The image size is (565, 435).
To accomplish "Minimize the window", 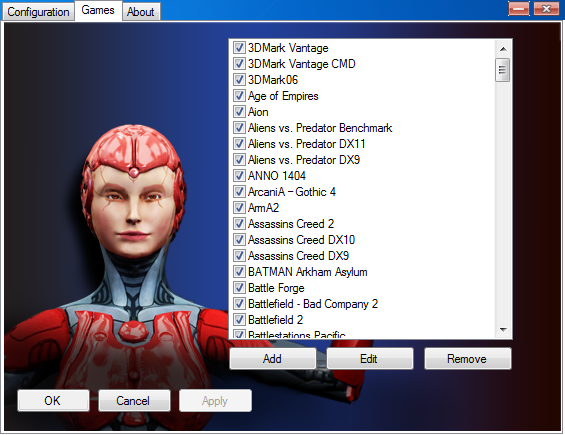I will 519,9.
